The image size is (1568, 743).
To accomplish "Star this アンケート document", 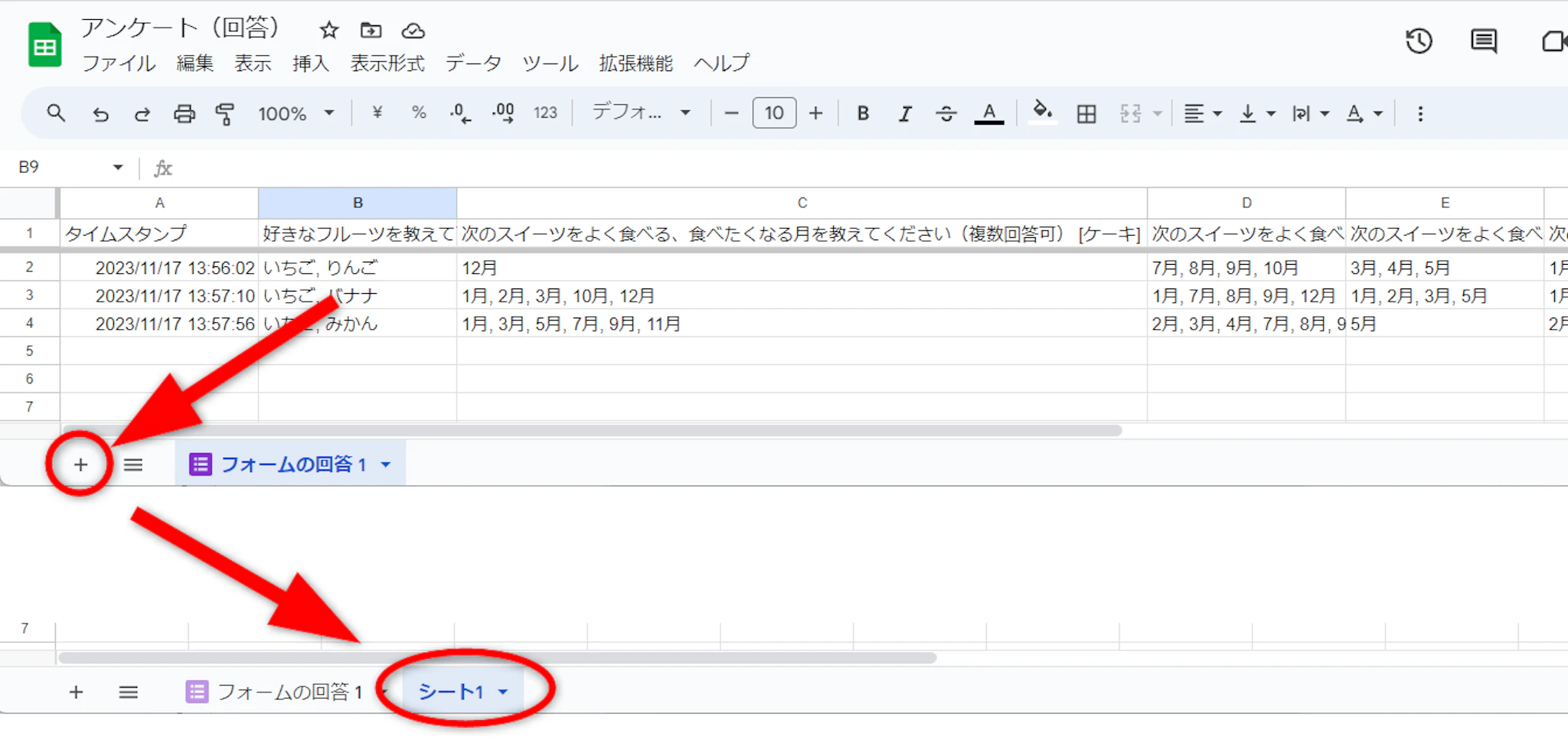I will tap(329, 31).
